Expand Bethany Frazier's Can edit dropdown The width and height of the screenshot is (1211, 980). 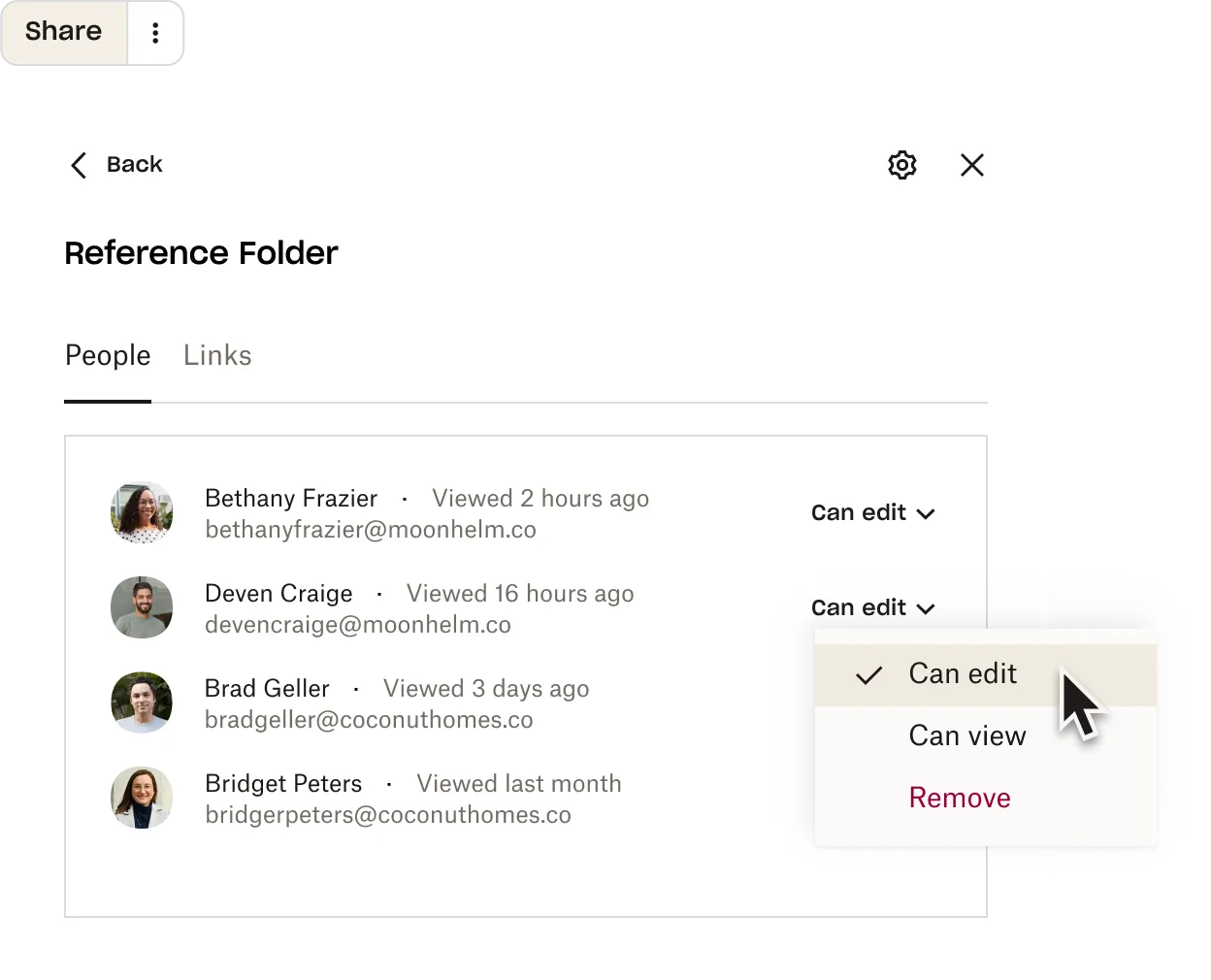click(x=872, y=512)
